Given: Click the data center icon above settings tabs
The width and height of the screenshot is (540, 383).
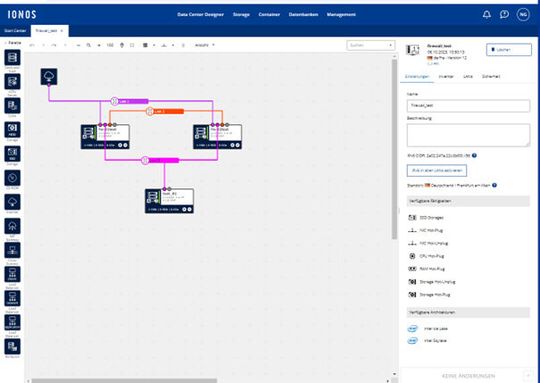Looking at the screenshot, I should [x=413, y=50].
